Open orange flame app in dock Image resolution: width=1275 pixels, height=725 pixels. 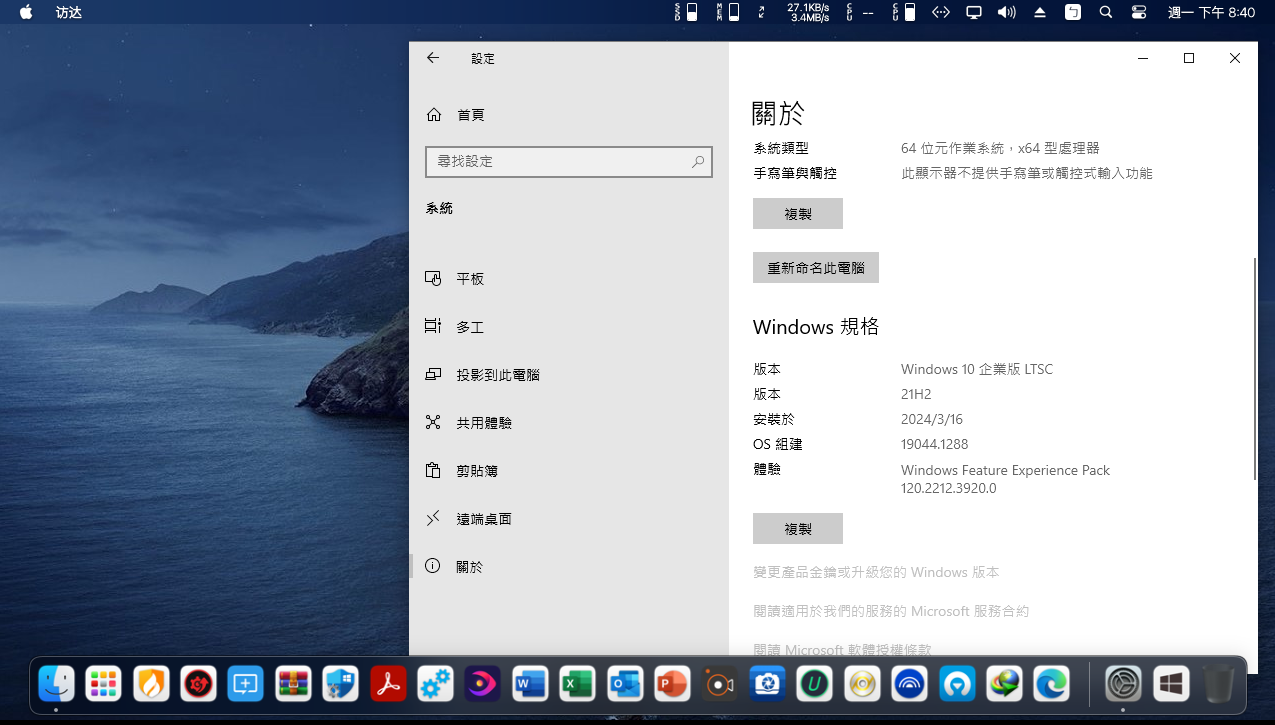pyautogui.click(x=151, y=684)
